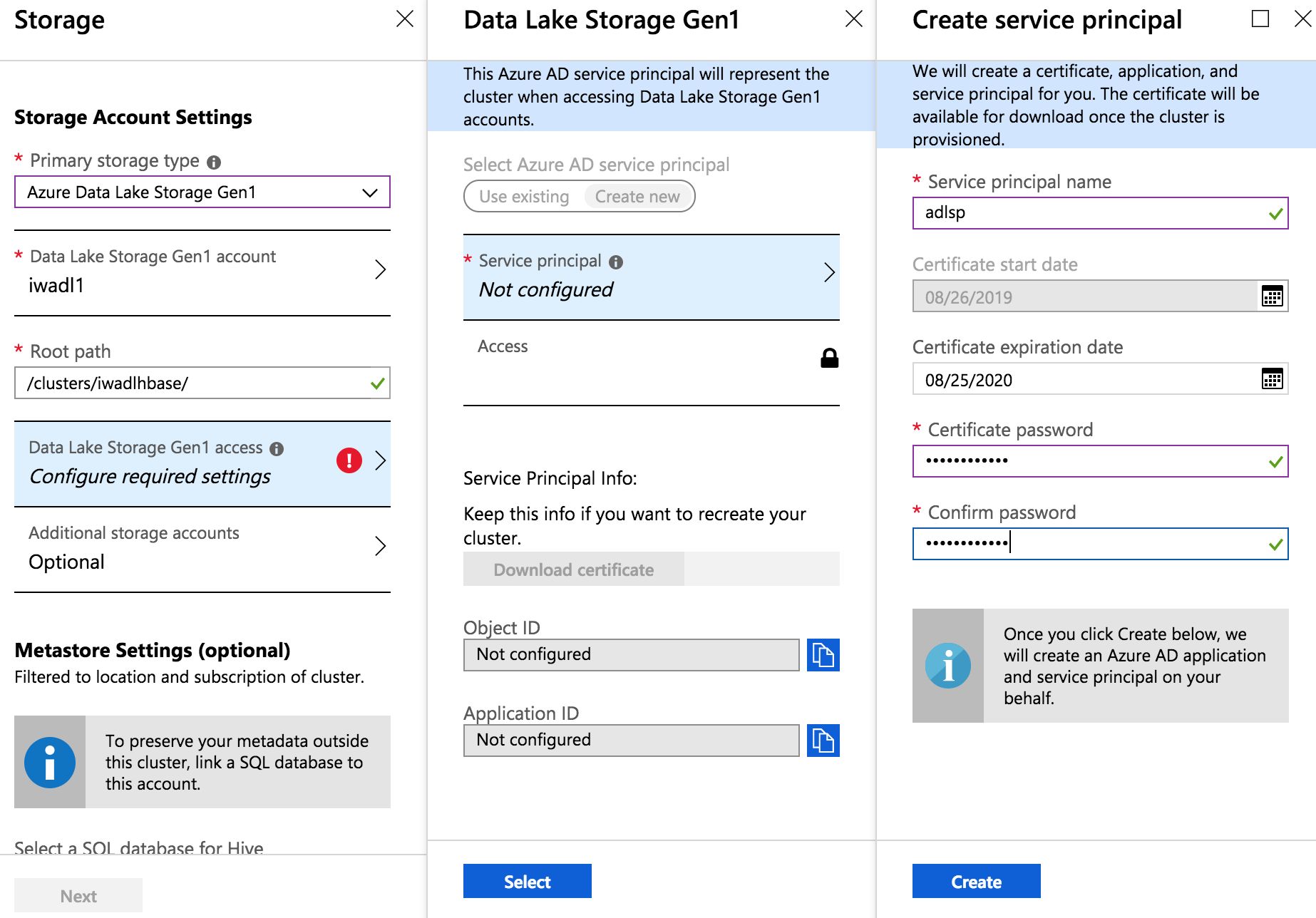The width and height of the screenshot is (1316, 918).
Task: Open the Access row
Action: [x=652, y=363]
